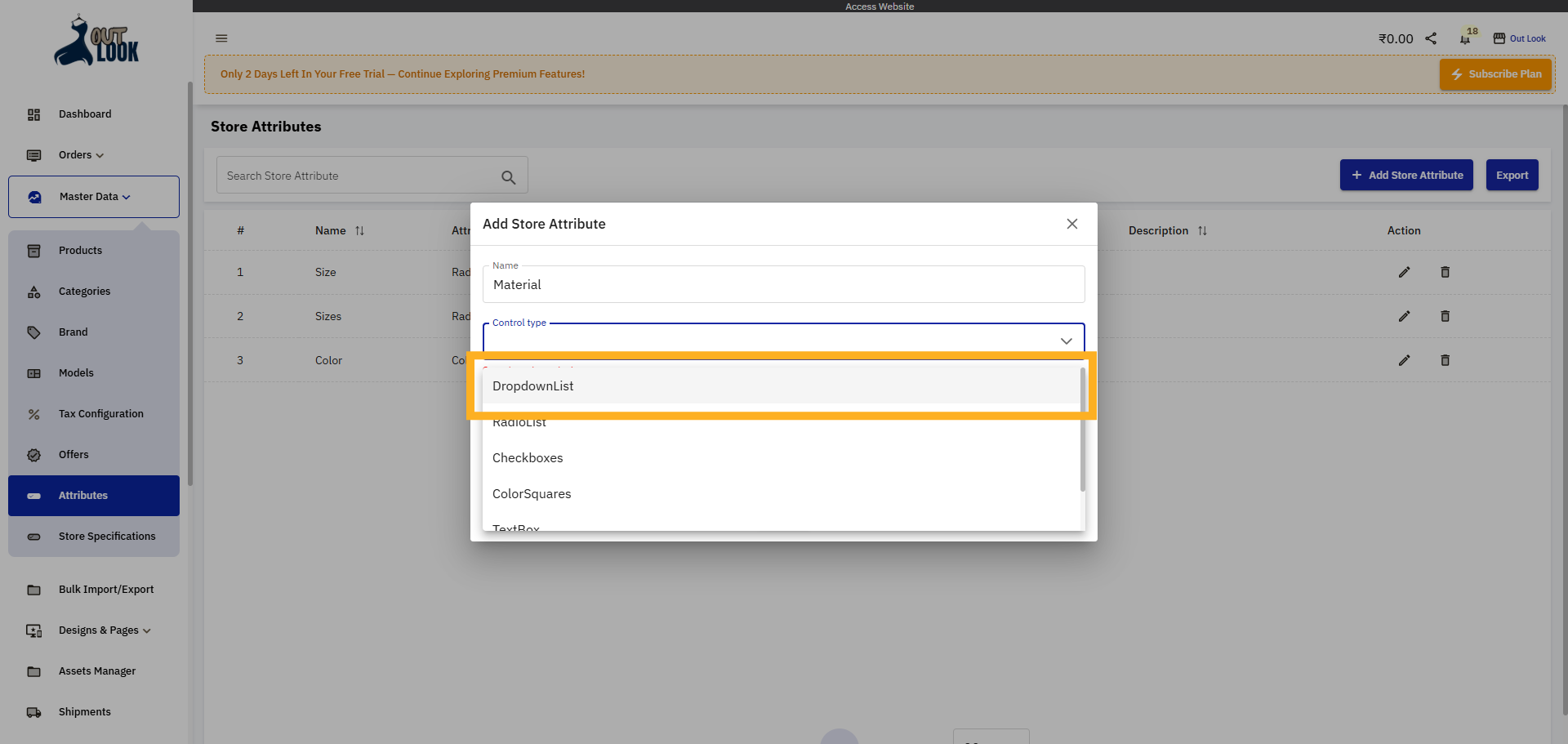Click the share icon beside the balance
1568x744 pixels.
(x=1431, y=38)
